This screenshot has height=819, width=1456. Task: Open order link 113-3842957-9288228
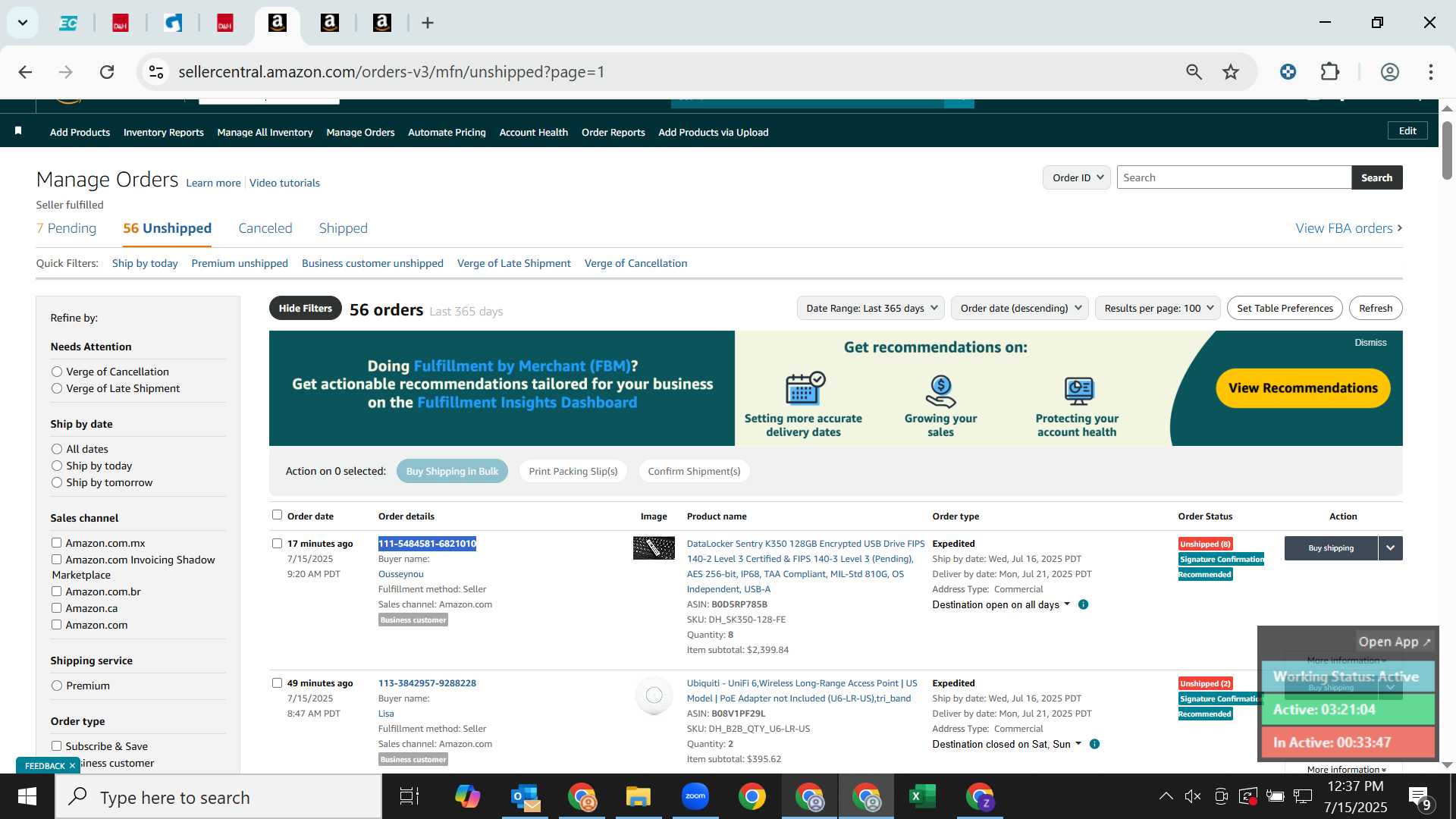pyautogui.click(x=427, y=683)
